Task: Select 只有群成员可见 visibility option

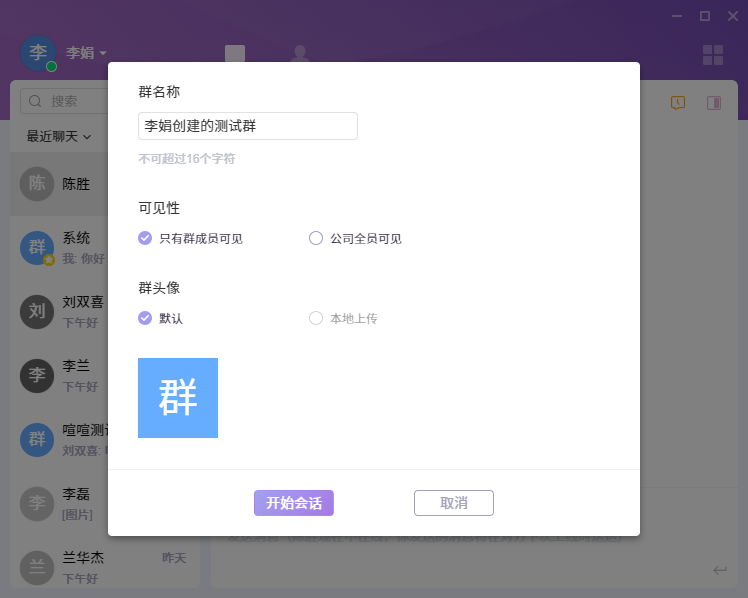Action: pyautogui.click(x=146, y=238)
